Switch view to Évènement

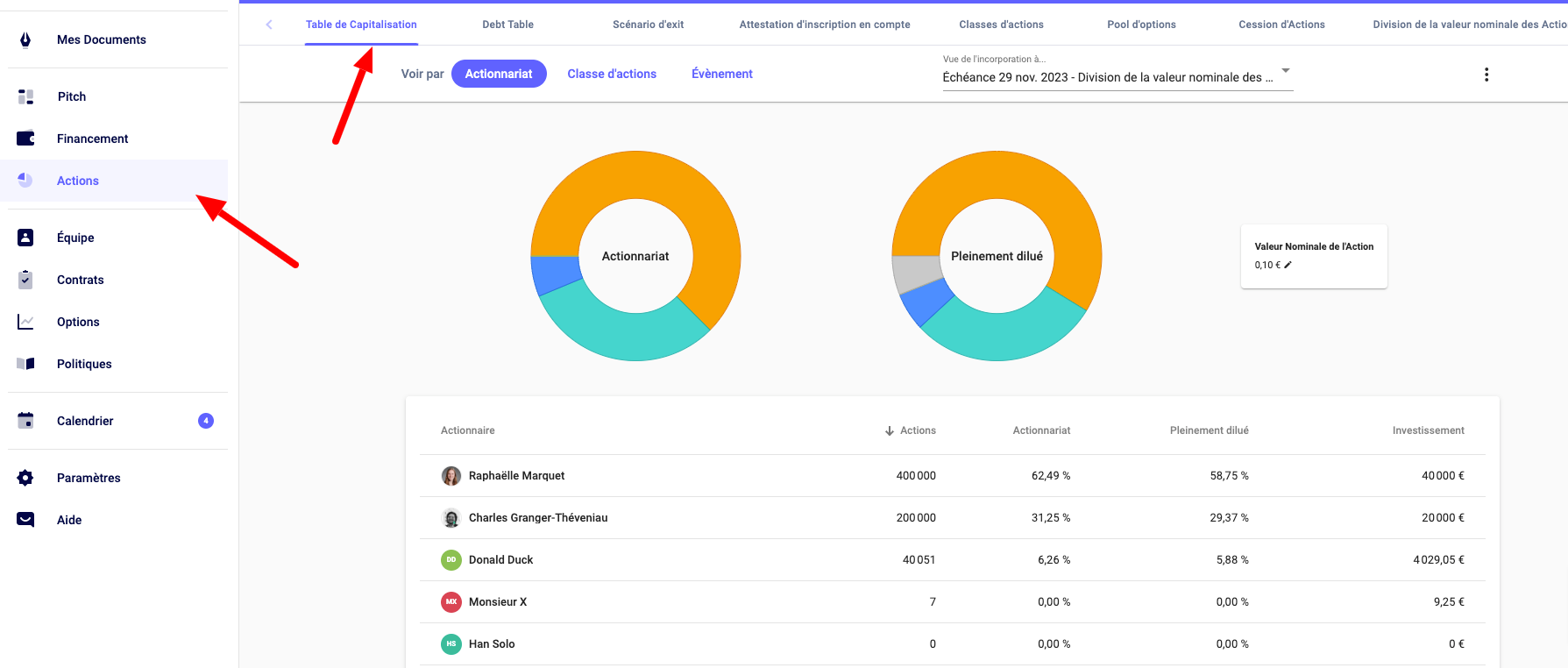(x=721, y=74)
